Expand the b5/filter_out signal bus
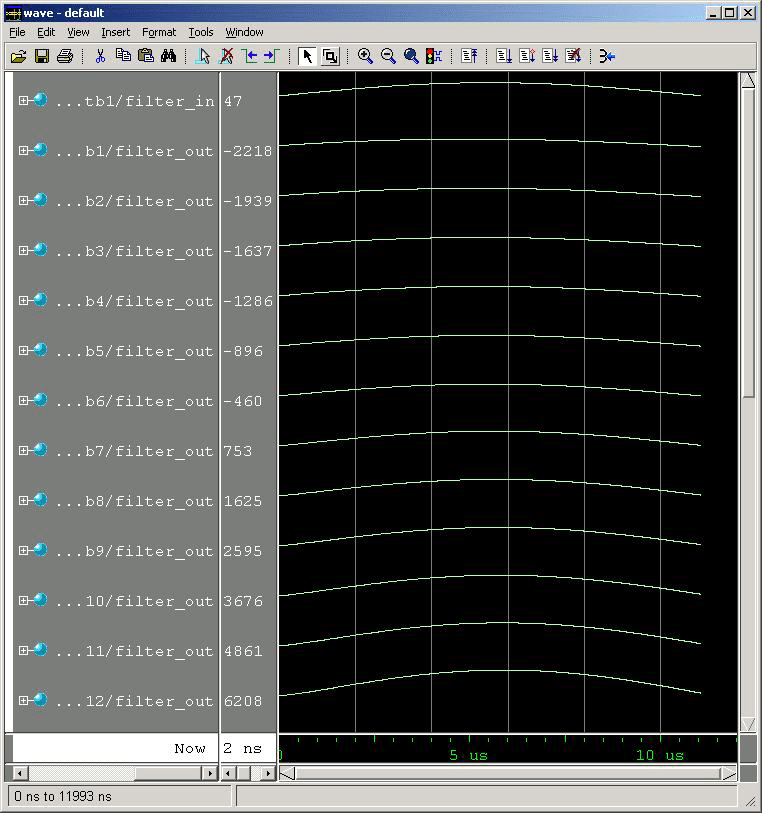Viewport: 762px width, 813px height. pos(23,351)
